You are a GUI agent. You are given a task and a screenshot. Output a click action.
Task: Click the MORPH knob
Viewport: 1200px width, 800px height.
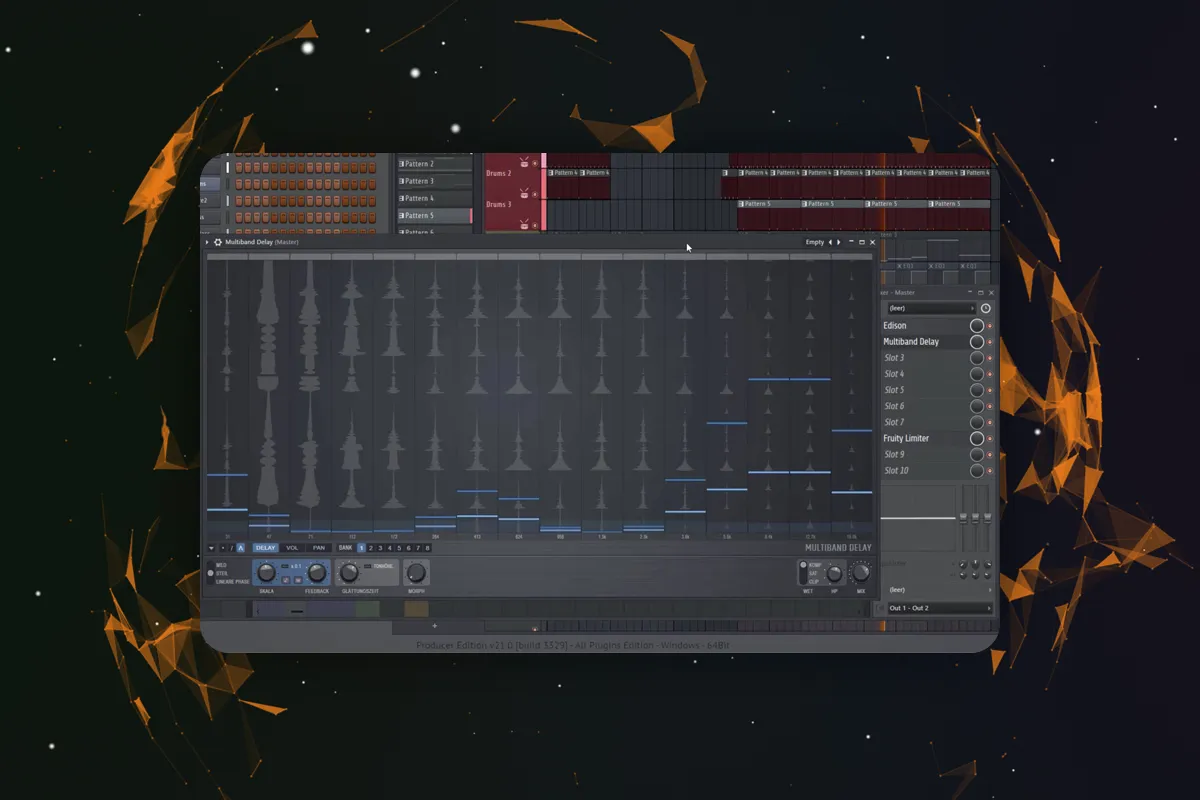pos(417,573)
